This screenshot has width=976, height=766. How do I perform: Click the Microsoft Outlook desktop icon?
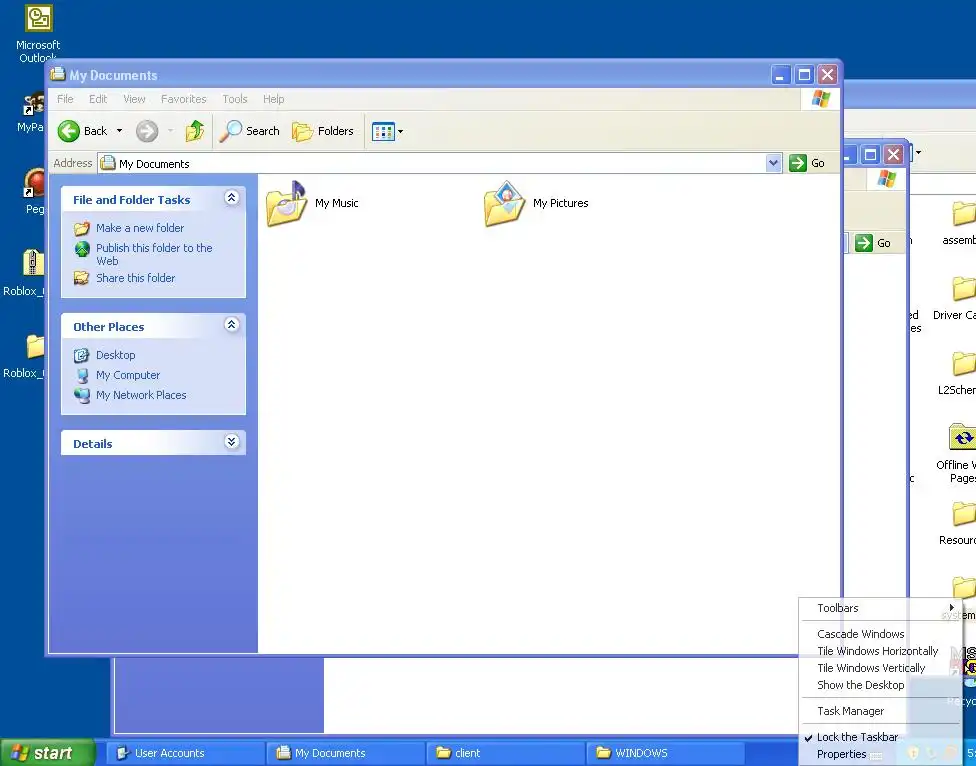pos(39,17)
